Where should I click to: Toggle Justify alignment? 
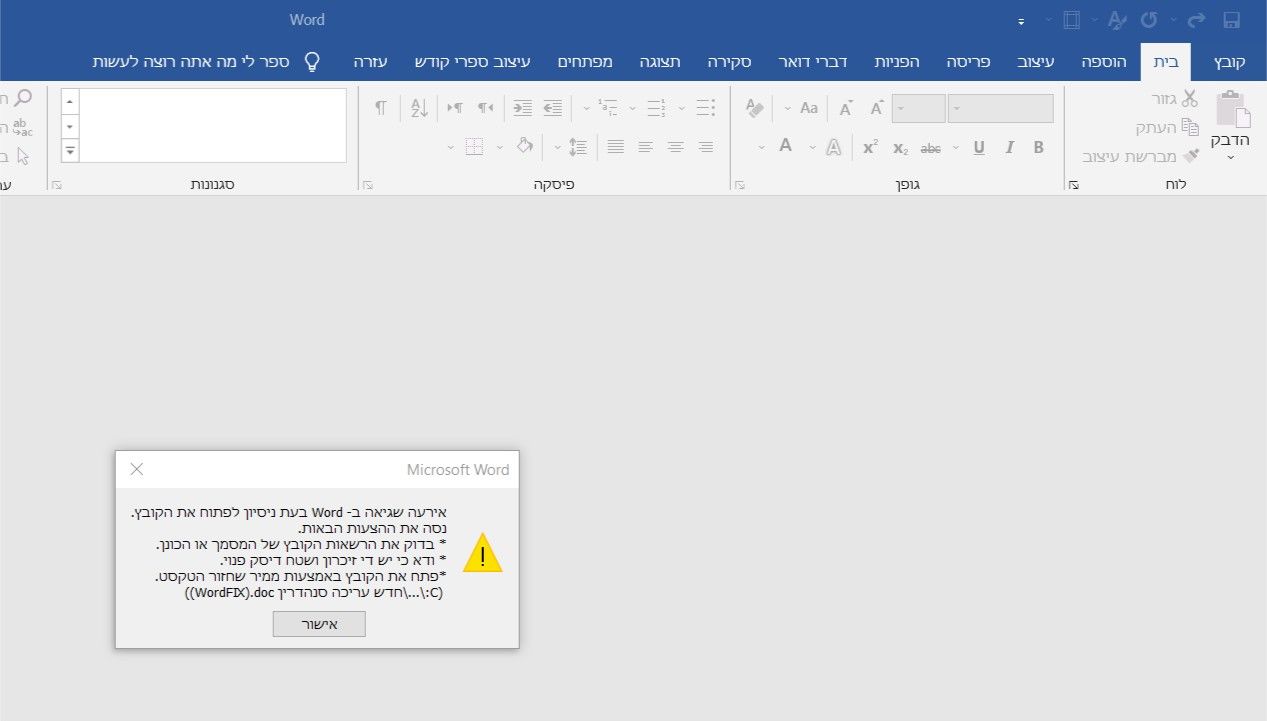[616, 147]
